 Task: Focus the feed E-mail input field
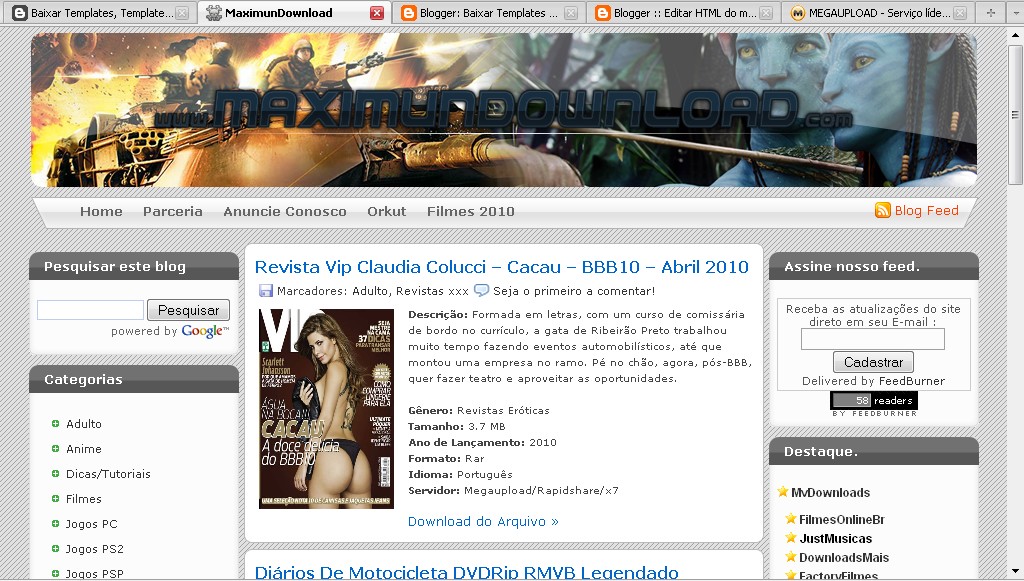coord(872,339)
